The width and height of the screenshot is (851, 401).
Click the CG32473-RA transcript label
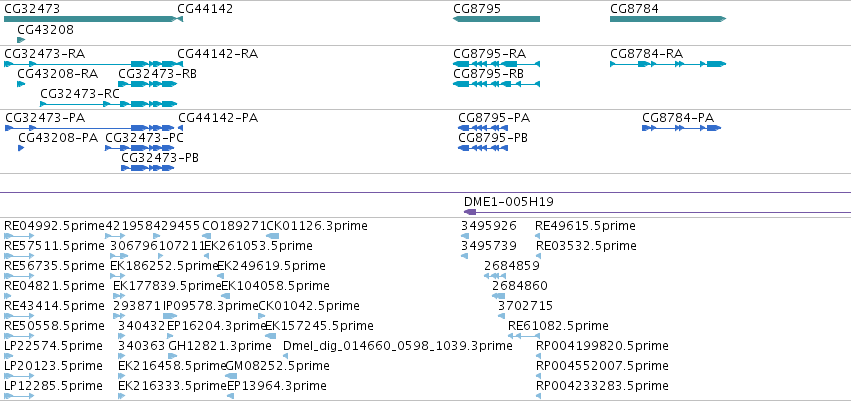tap(45, 54)
